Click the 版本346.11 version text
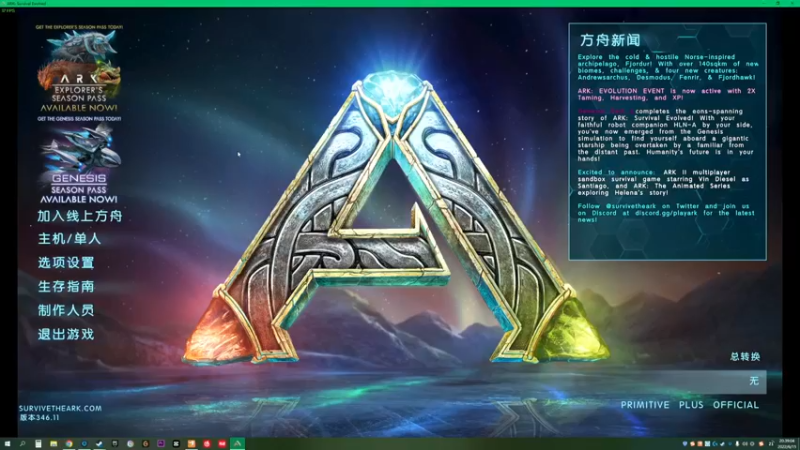 [40, 417]
